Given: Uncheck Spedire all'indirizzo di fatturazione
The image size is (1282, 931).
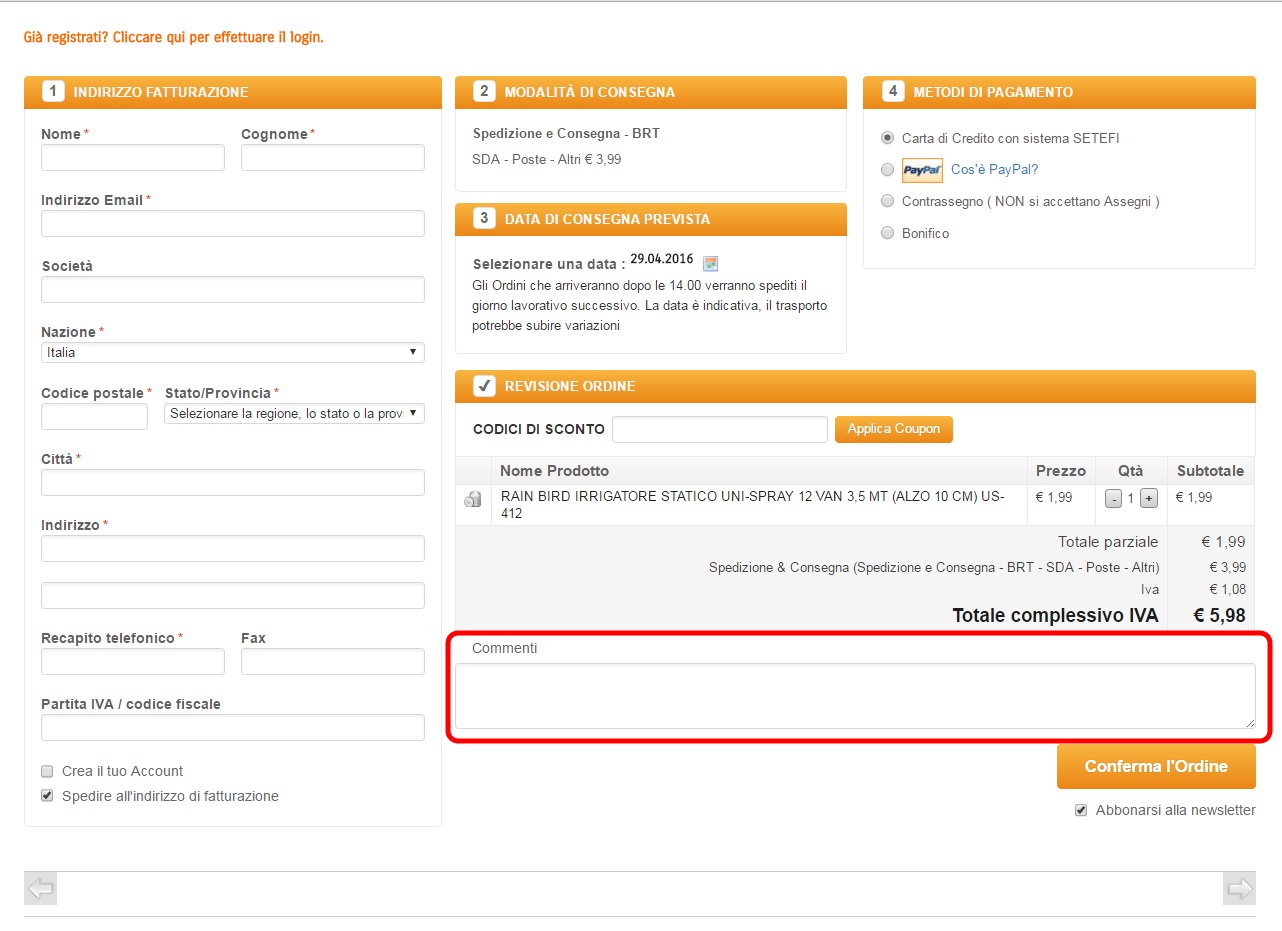Looking at the screenshot, I should [47, 796].
